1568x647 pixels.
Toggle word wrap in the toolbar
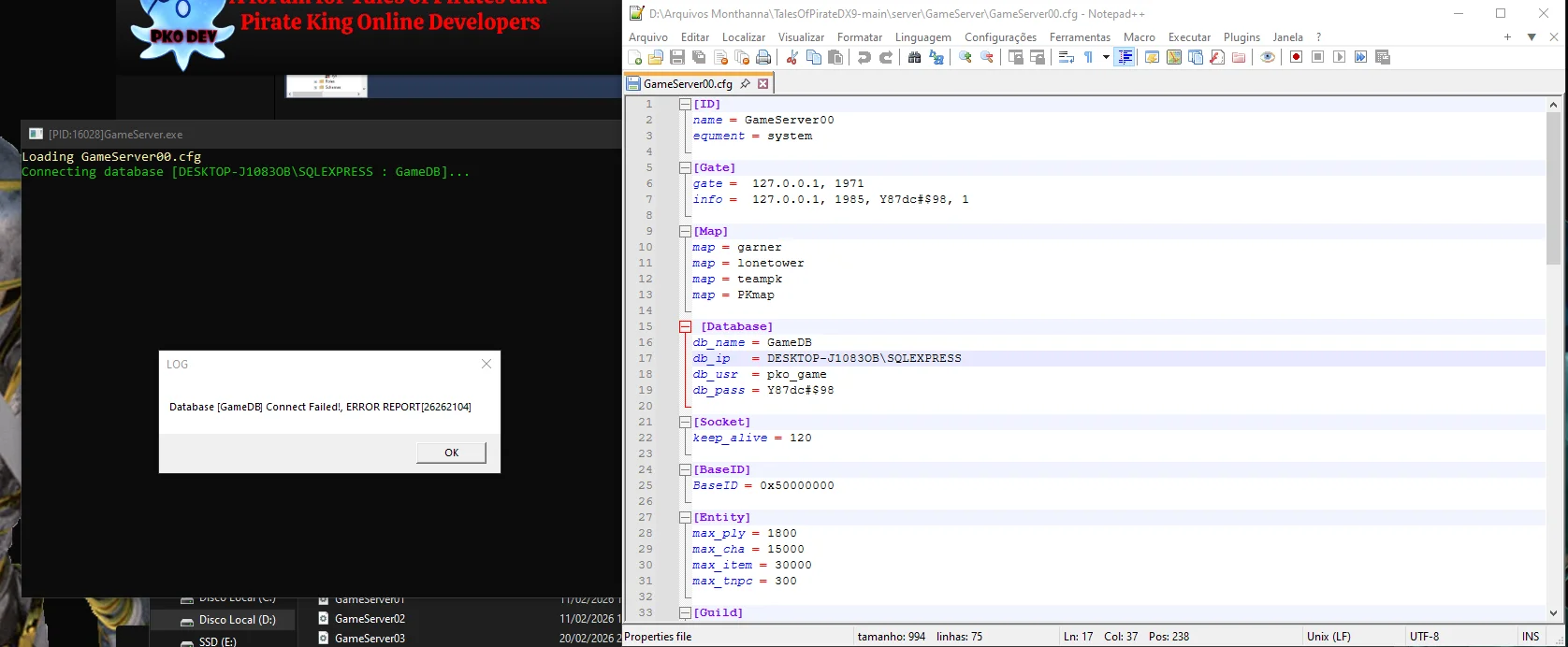pyautogui.click(x=1066, y=58)
